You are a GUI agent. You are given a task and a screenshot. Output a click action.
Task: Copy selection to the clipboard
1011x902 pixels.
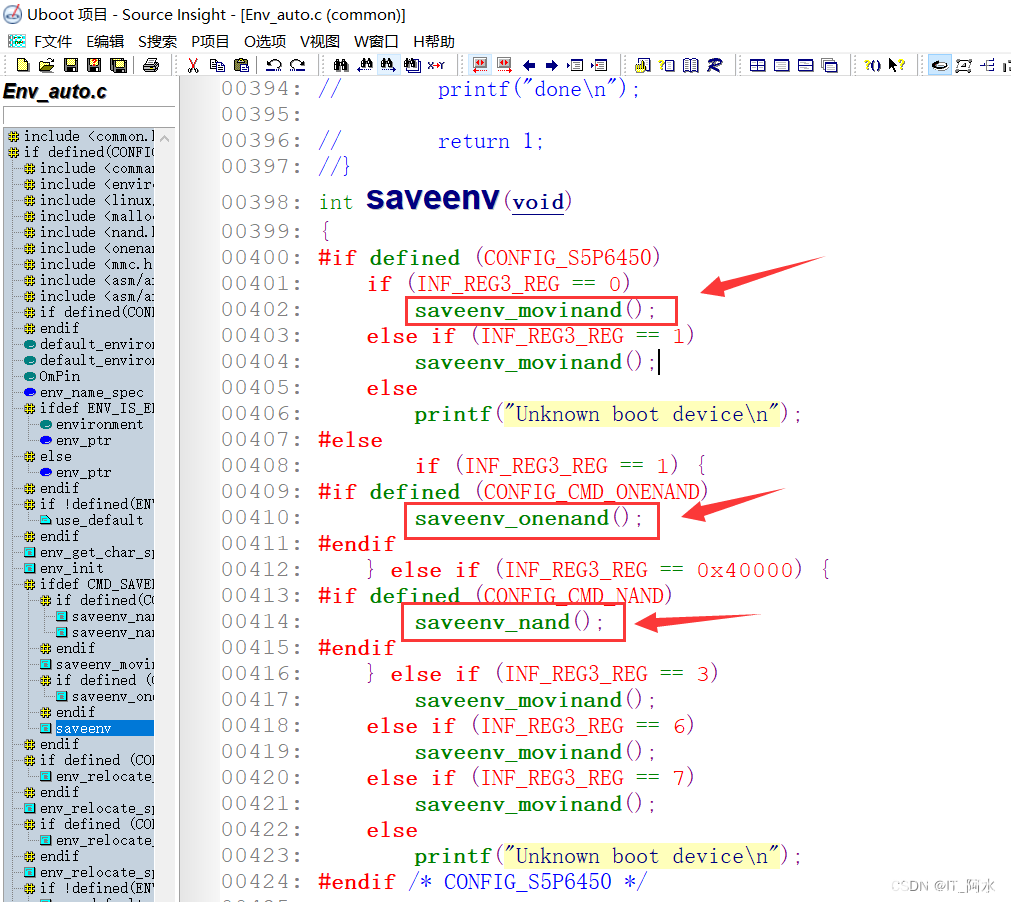click(x=216, y=65)
